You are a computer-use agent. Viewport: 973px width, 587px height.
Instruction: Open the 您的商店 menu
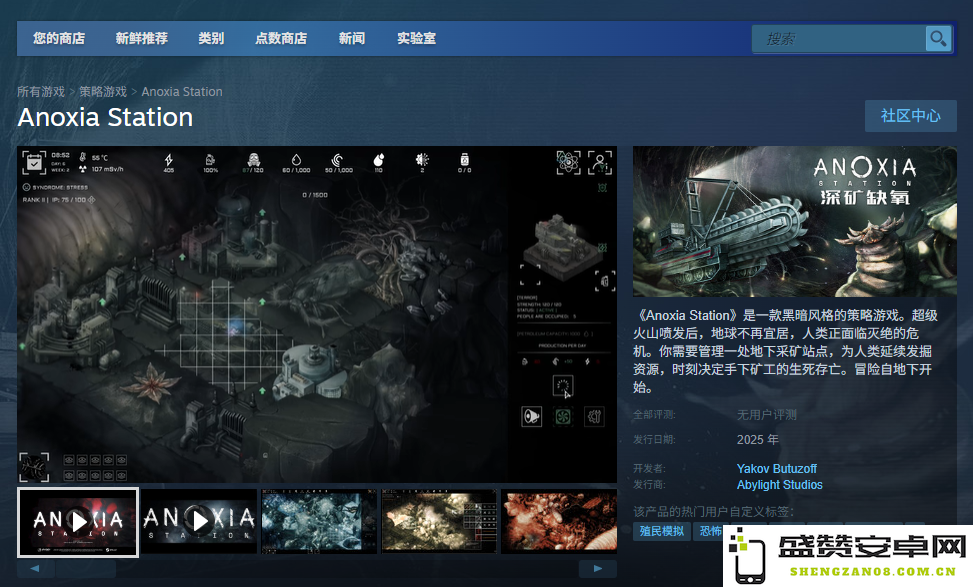point(59,38)
